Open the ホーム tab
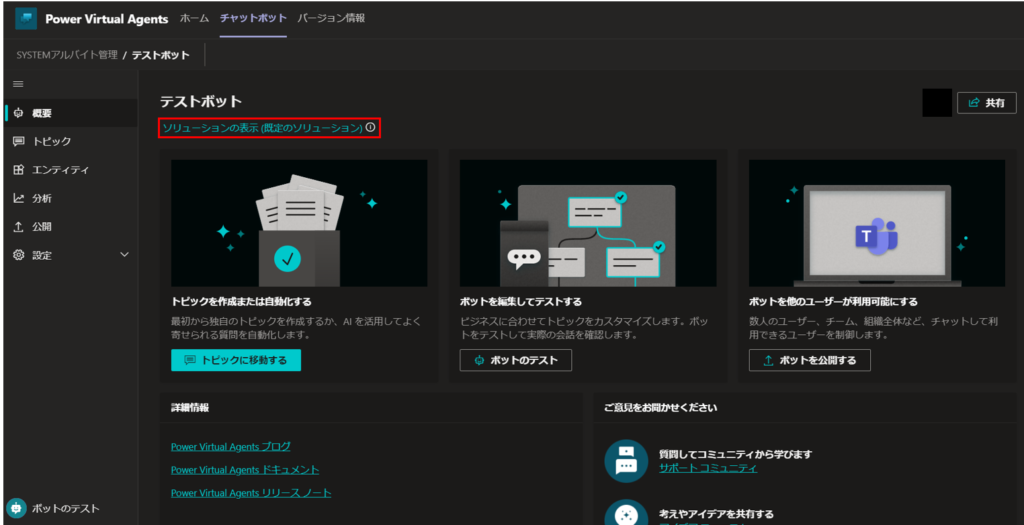 194,18
